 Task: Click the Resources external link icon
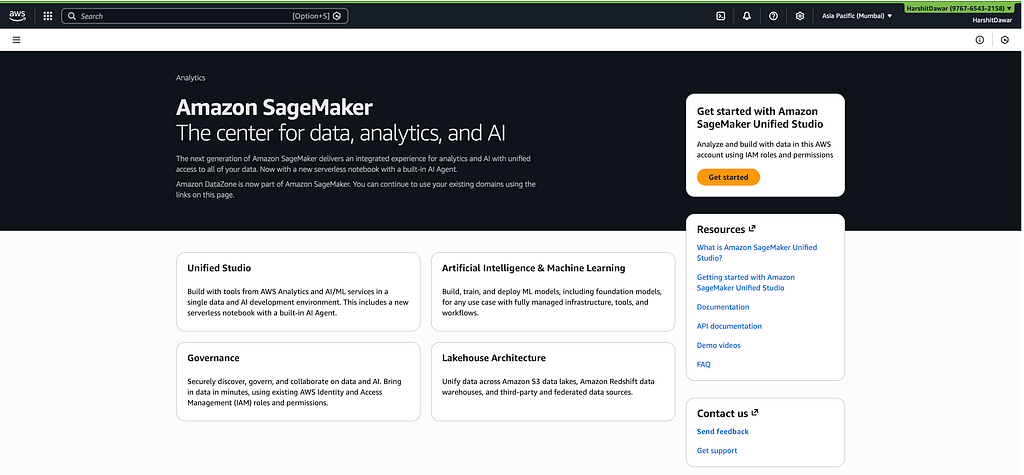(752, 229)
